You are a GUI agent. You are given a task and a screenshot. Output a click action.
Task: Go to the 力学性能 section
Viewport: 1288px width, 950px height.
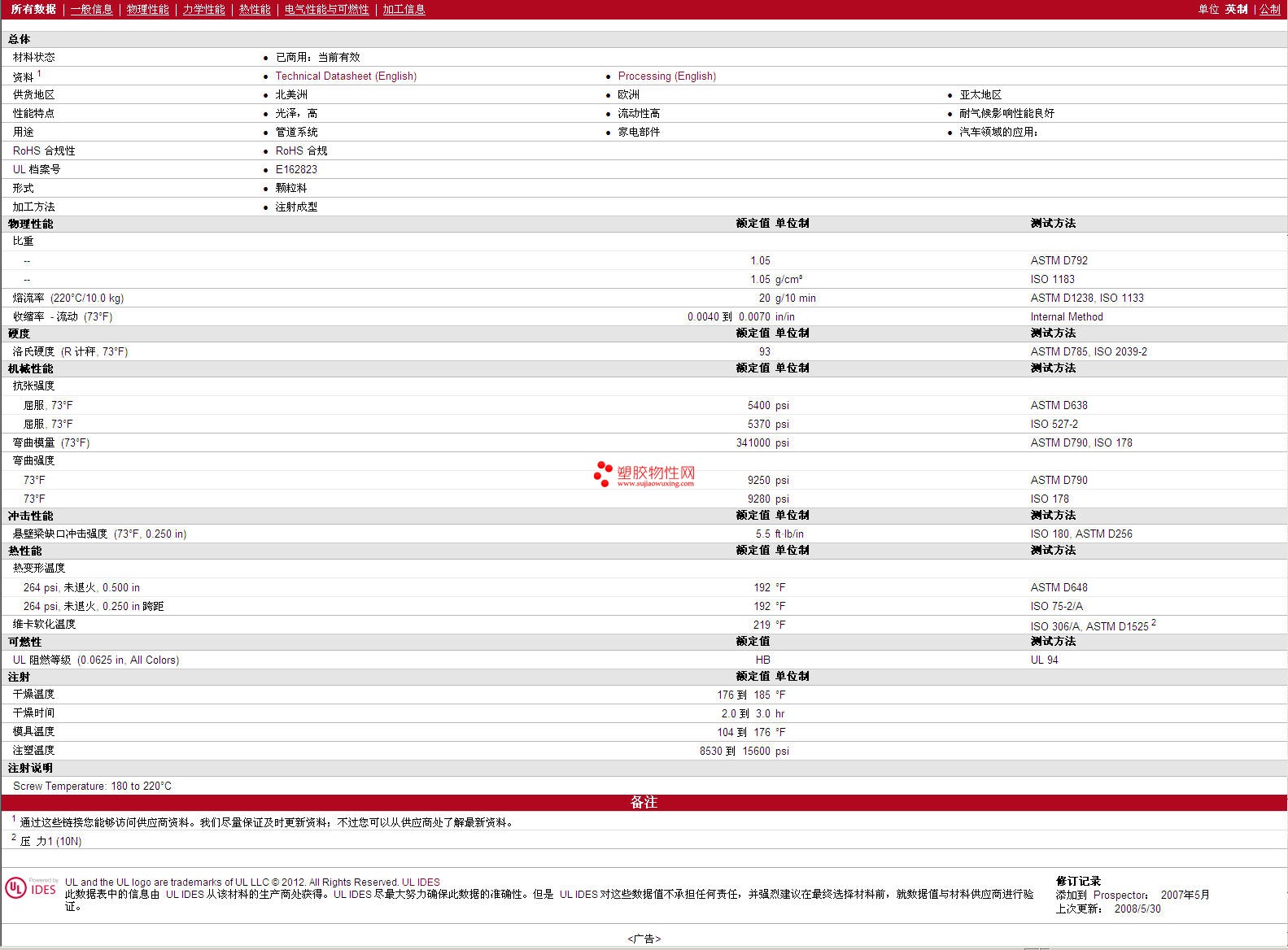[203, 10]
